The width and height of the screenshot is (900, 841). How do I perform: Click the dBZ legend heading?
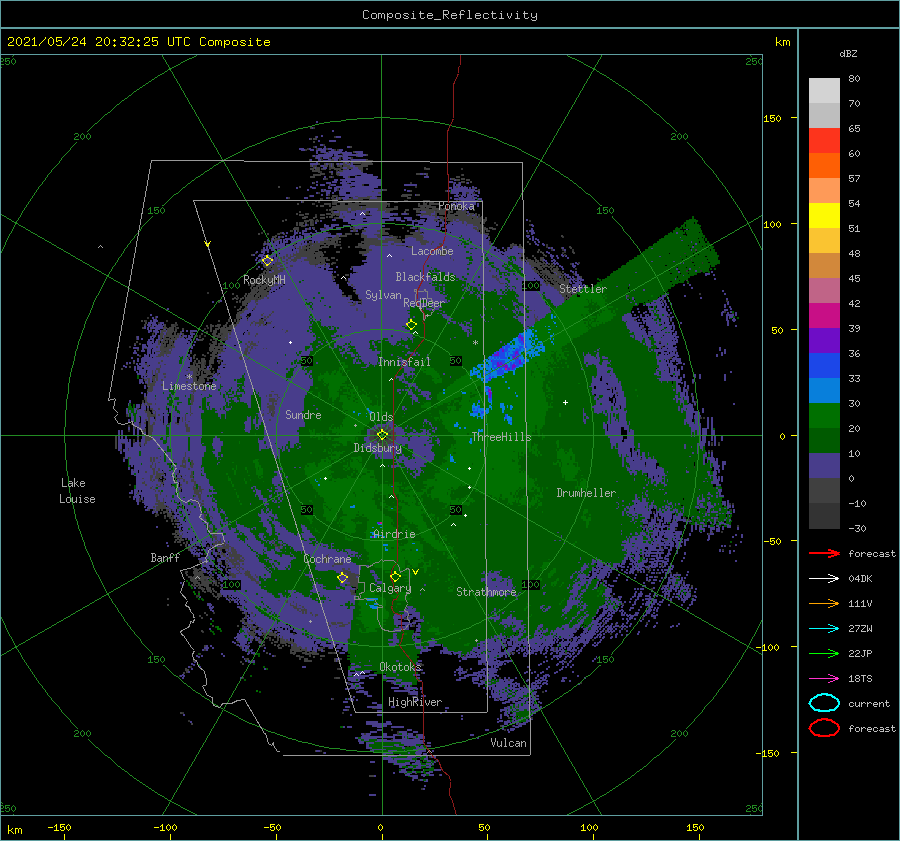(848, 53)
